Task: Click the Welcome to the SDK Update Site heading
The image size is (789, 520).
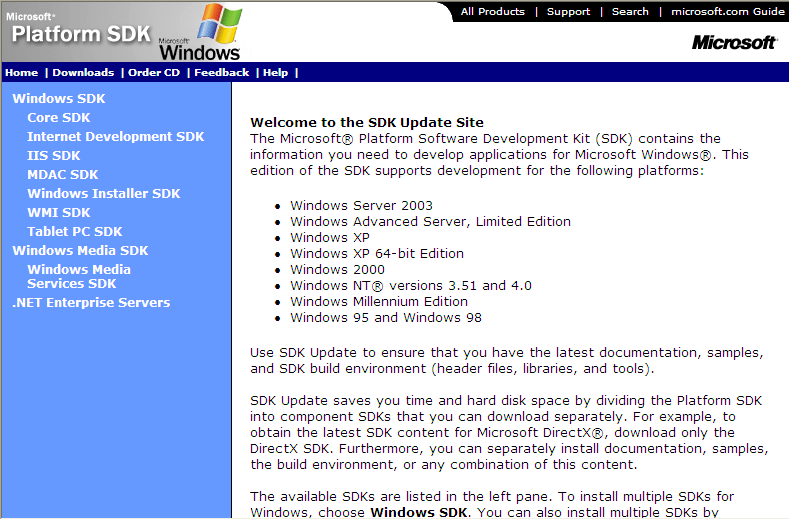Action: point(367,122)
